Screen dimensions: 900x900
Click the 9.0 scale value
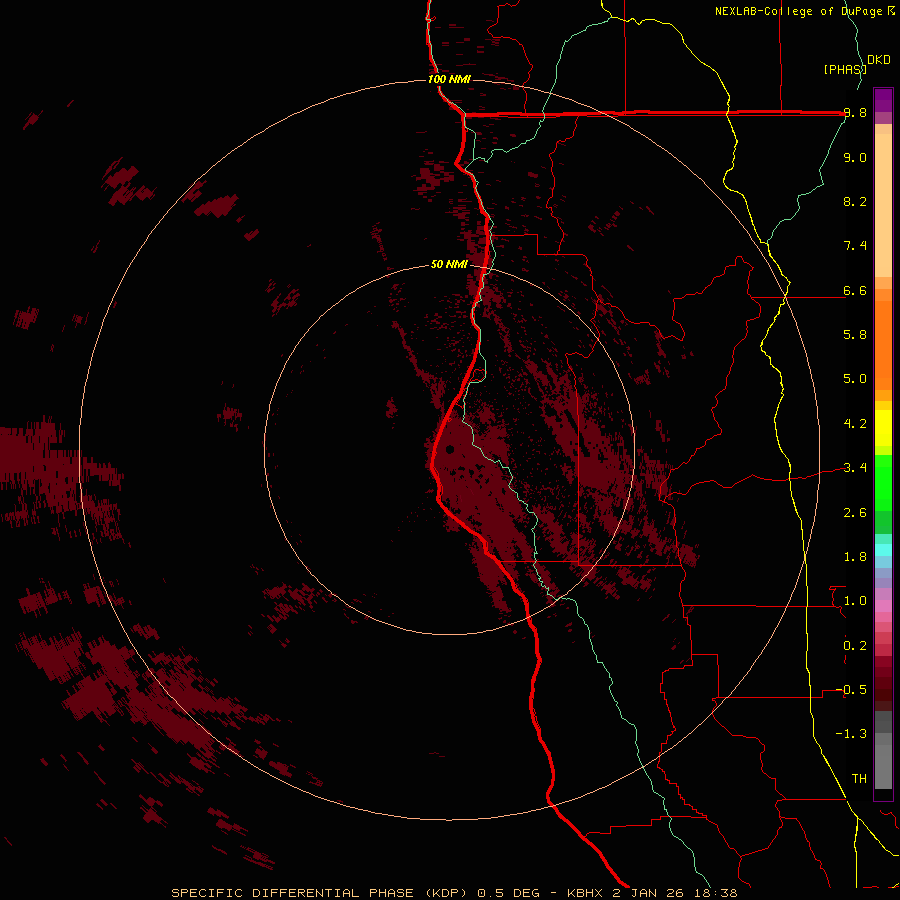point(855,157)
